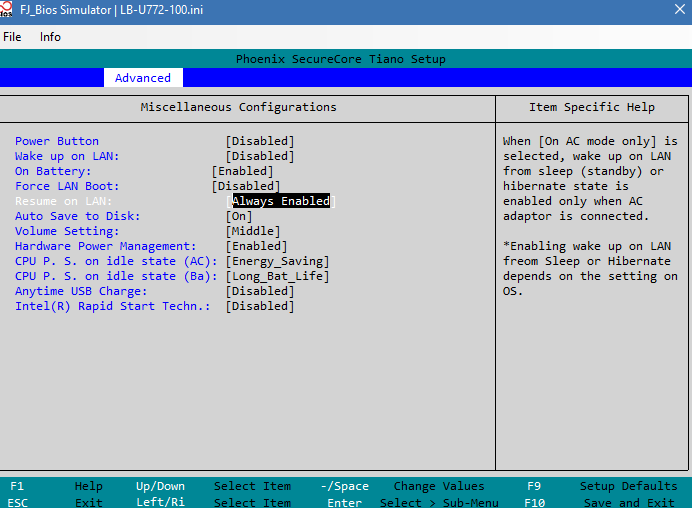The image size is (692, 508).
Task: Open the File menu
Action: pos(12,37)
